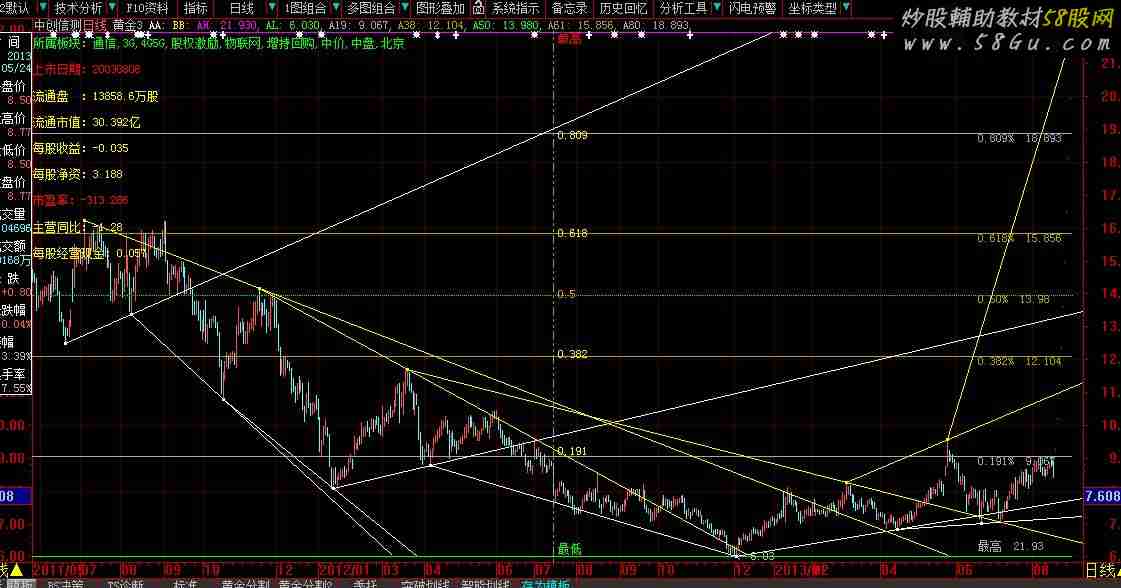Click the 指标 toolbar item
The image size is (1121, 588).
coord(195,8)
